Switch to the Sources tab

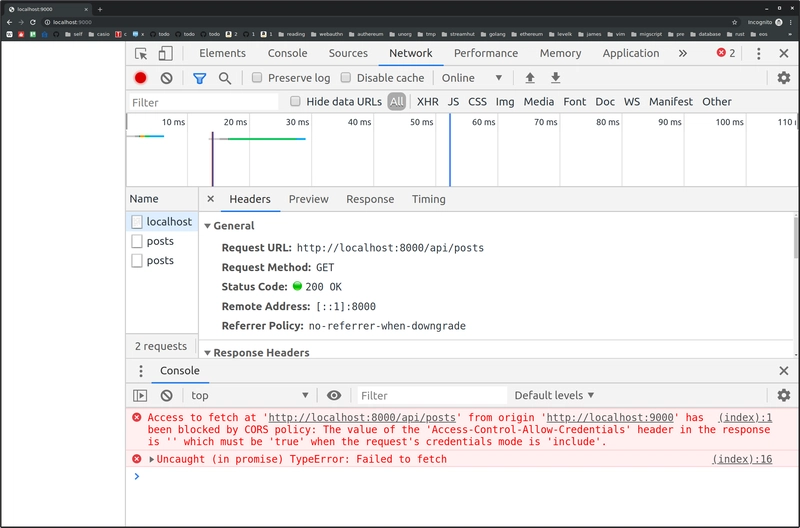pyautogui.click(x=348, y=53)
